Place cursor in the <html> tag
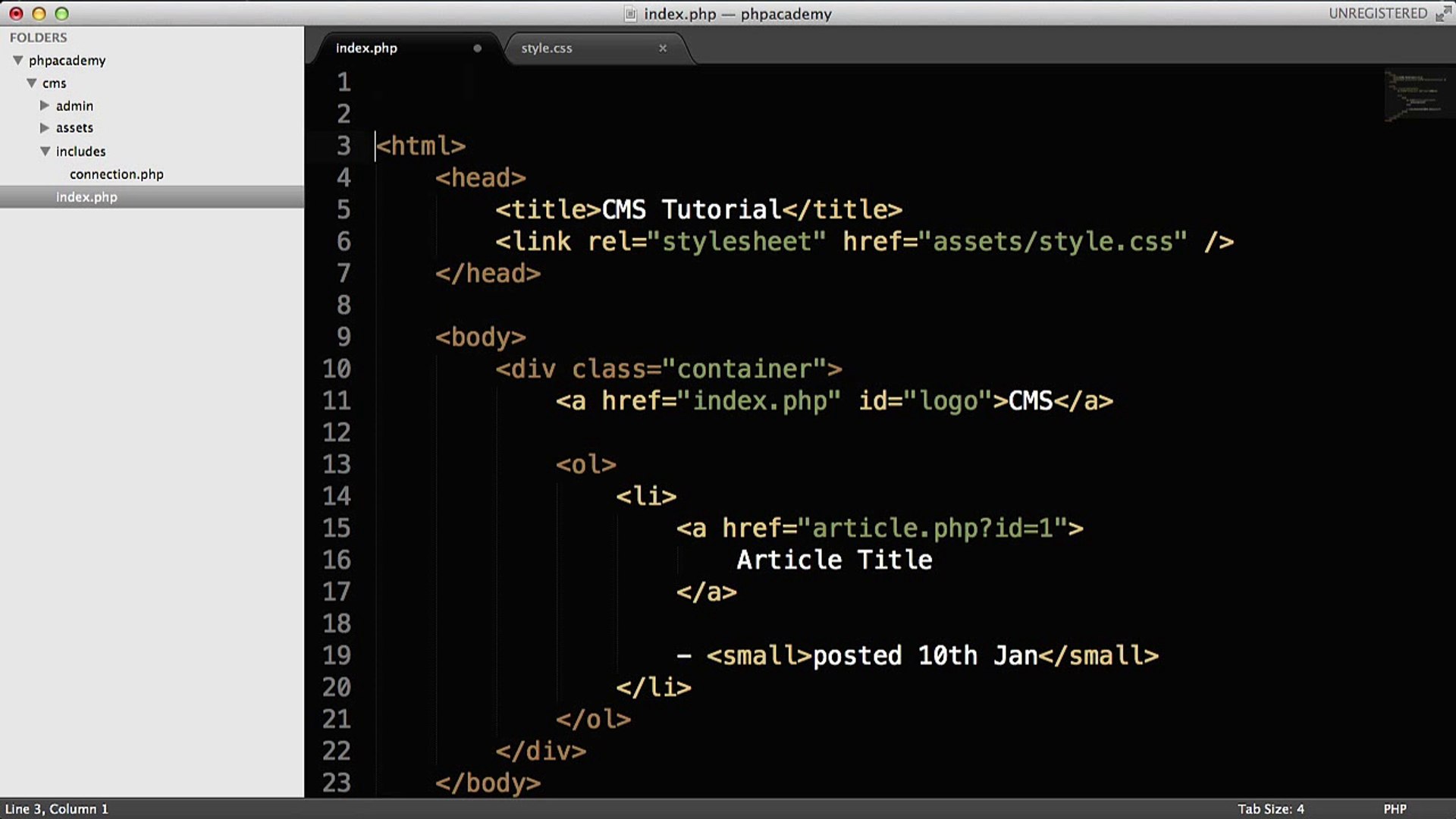 tap(421, 146)
